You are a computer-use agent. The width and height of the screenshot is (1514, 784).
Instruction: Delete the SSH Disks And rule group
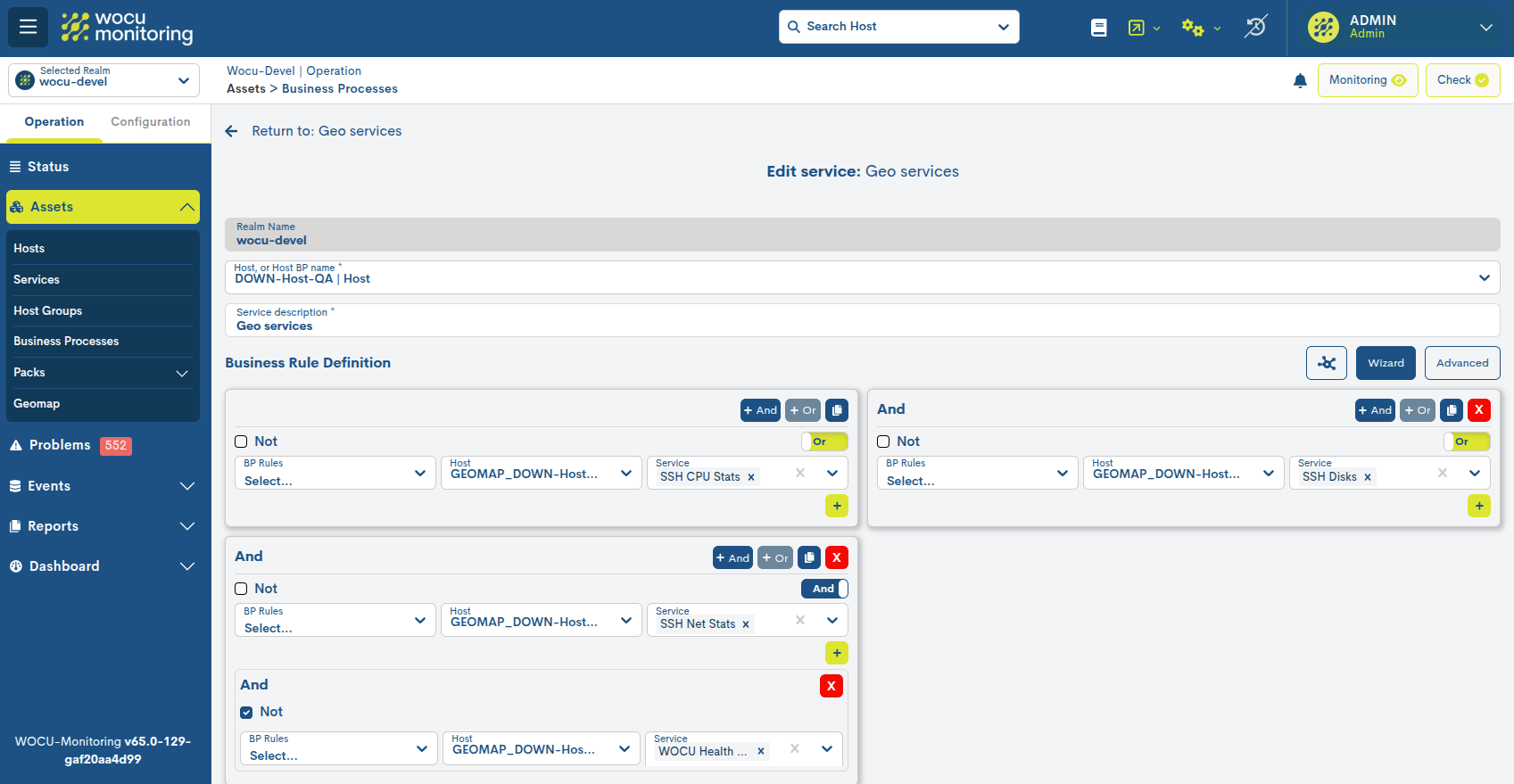click(x=1478, y=410)
